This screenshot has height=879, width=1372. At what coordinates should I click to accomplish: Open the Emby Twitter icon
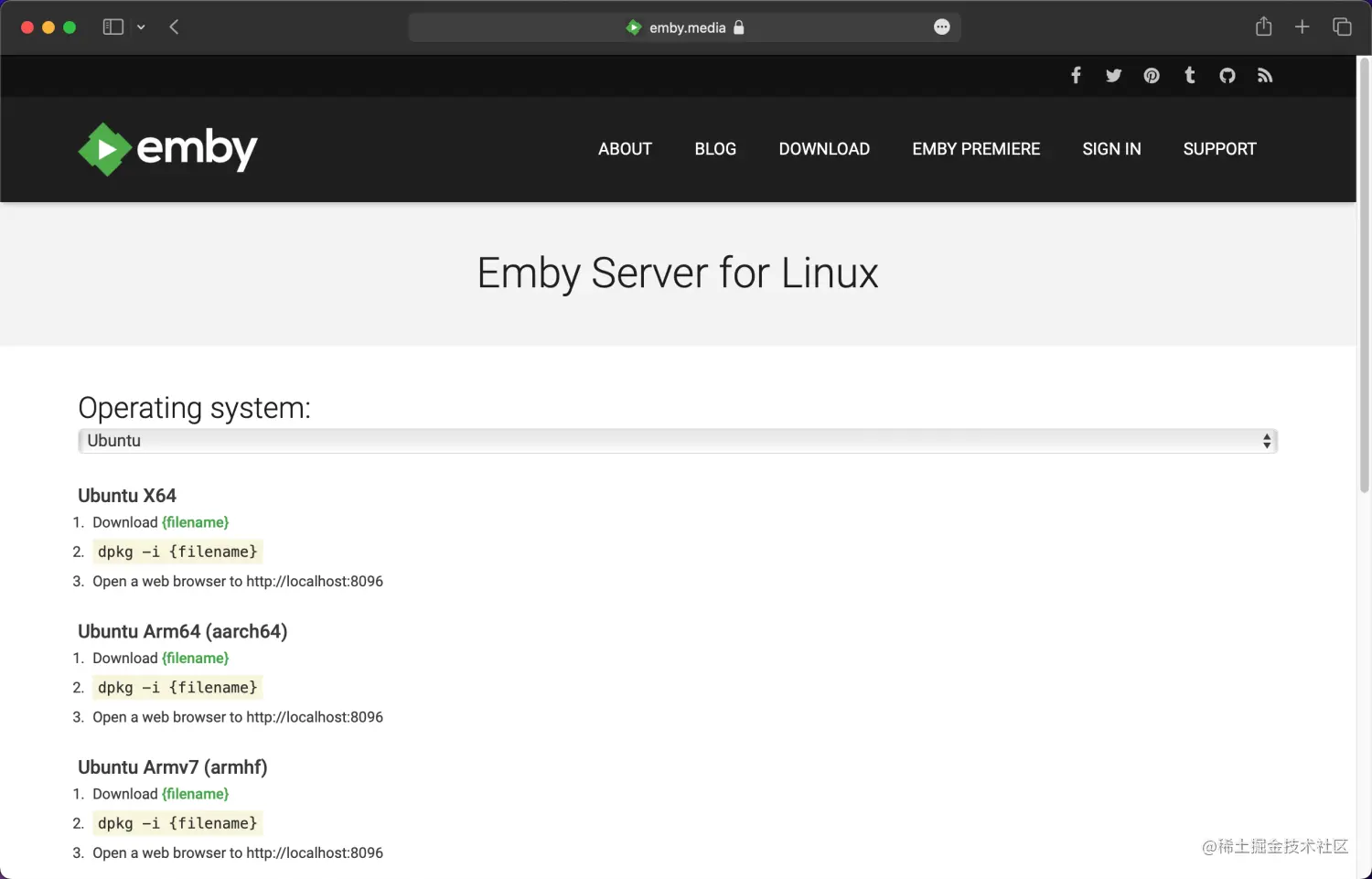[x=1113, y=75]
